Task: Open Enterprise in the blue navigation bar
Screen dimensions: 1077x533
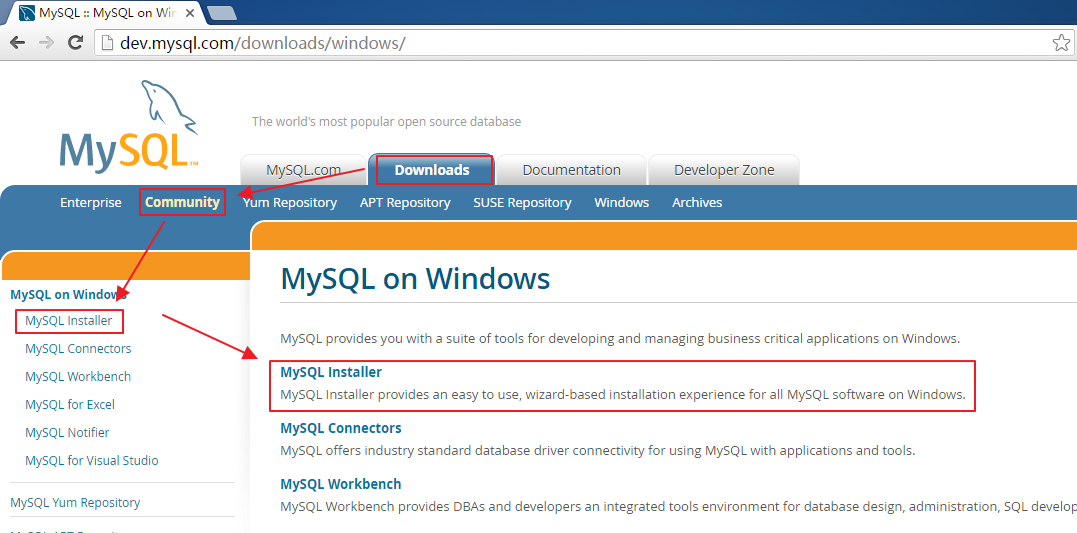Action: pyautogui.click(x=91, y=203)
